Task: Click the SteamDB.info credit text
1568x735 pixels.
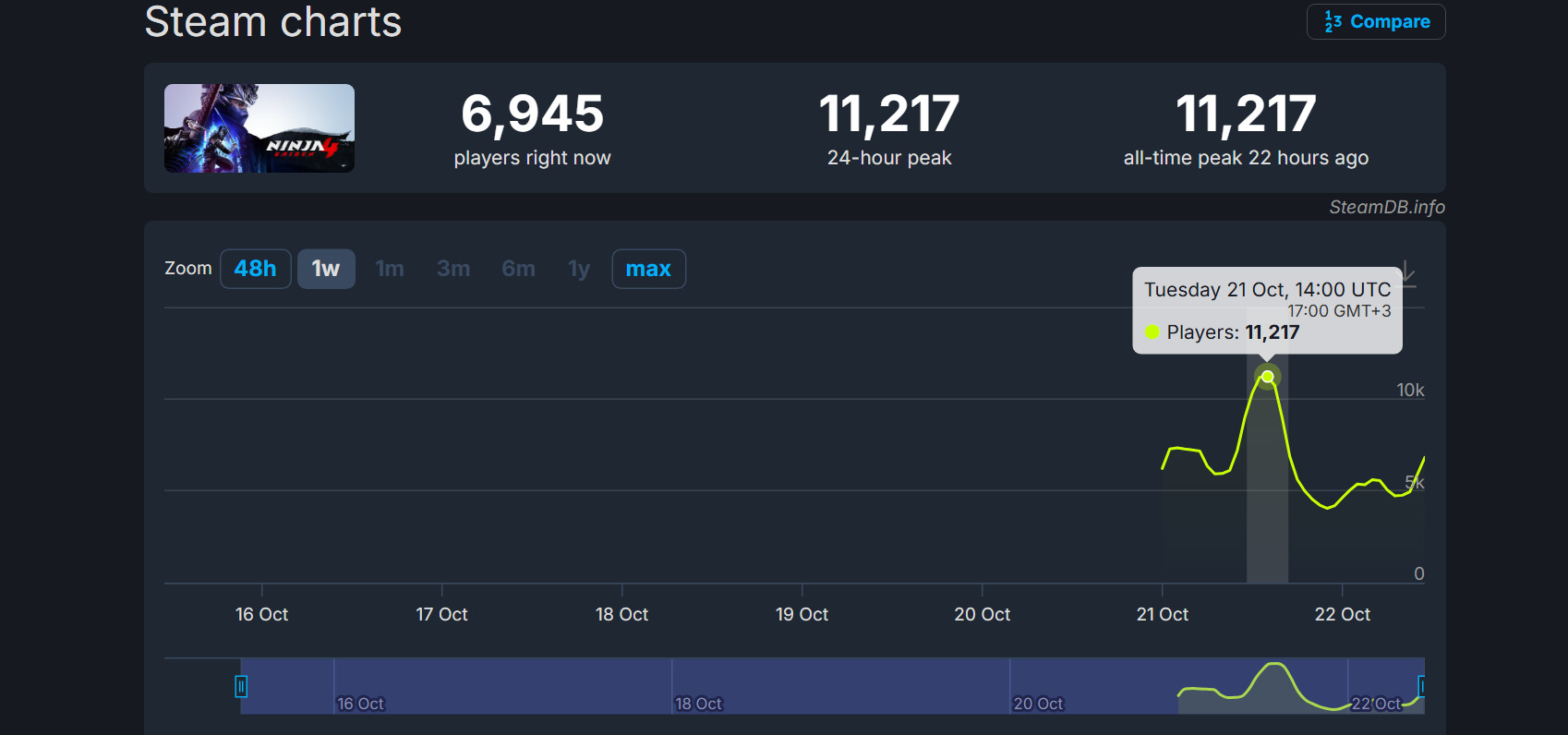Action: coord(1387,207)
